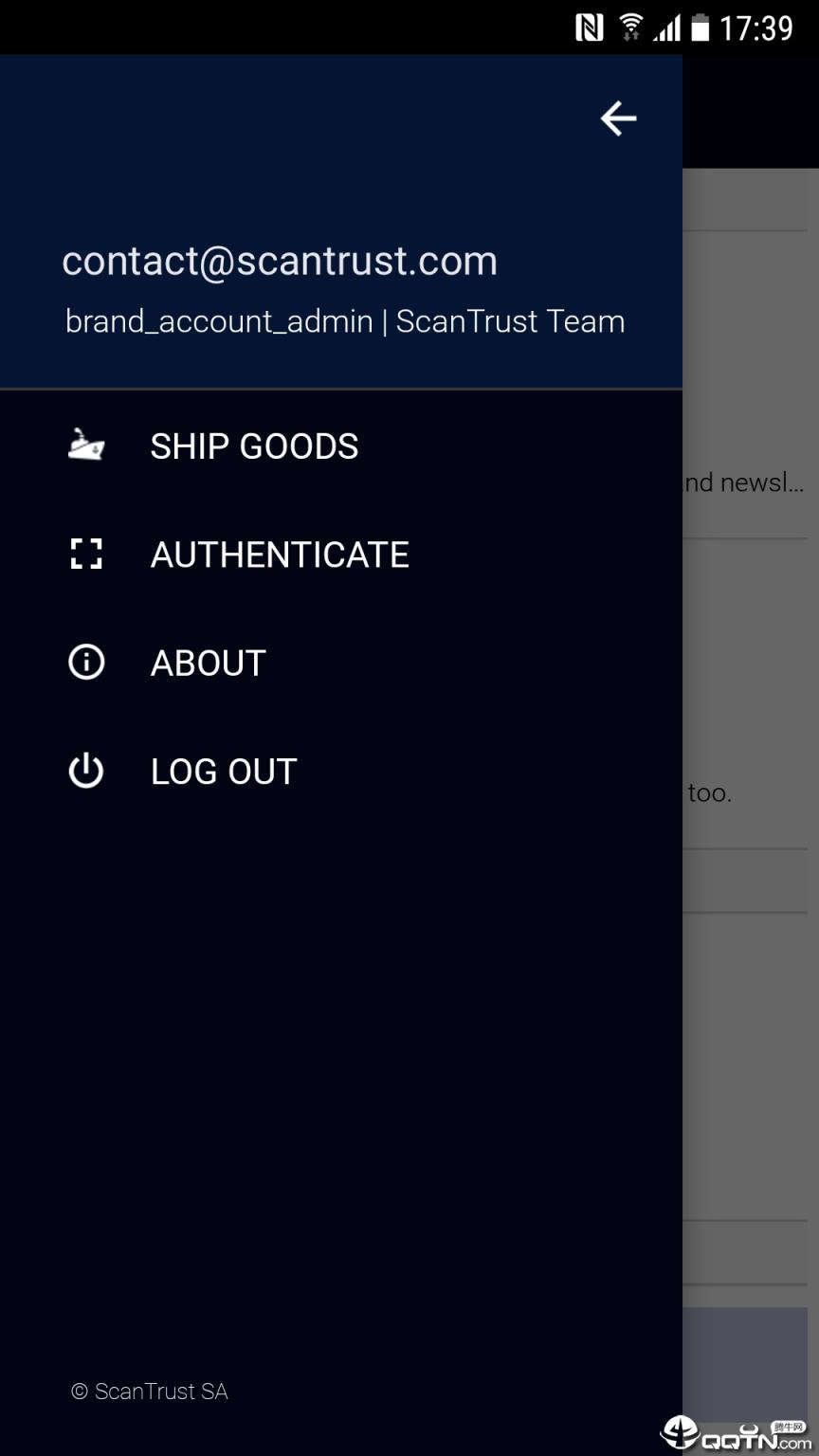Click the truncated "nd newsl..." text behind drawer
Image resolution: width=819 pixels, height=1456 pixels.
744,482
